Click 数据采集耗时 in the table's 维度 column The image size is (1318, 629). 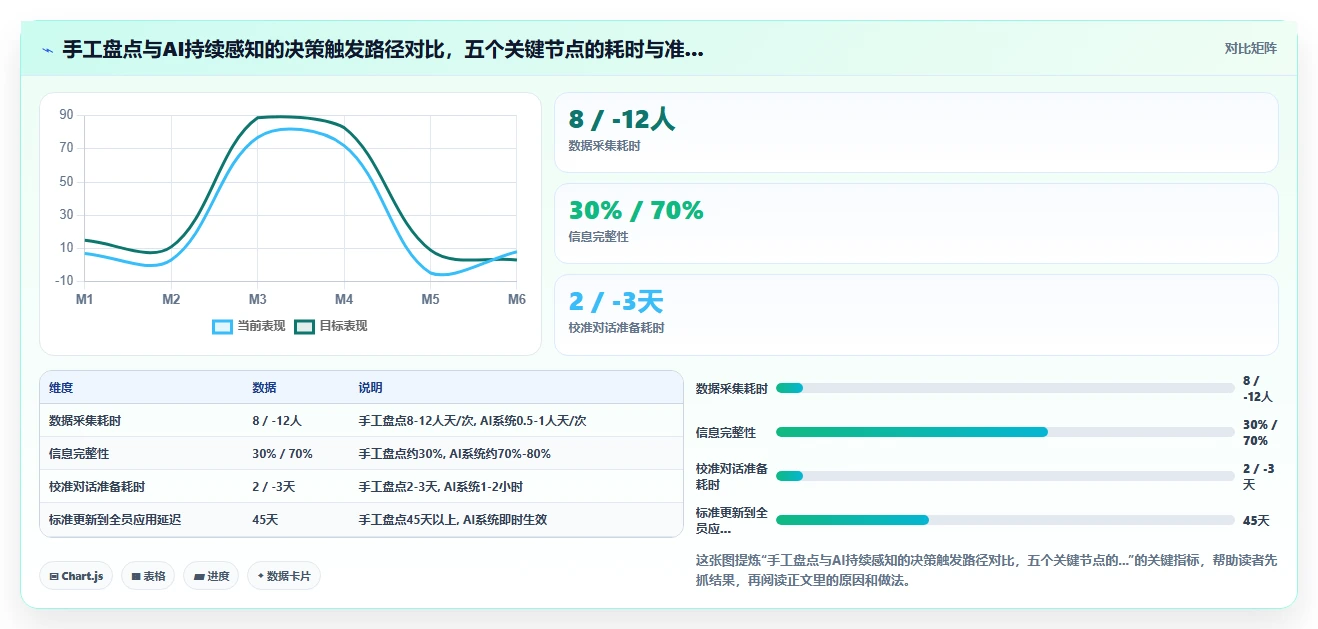(x=85, y=421)
